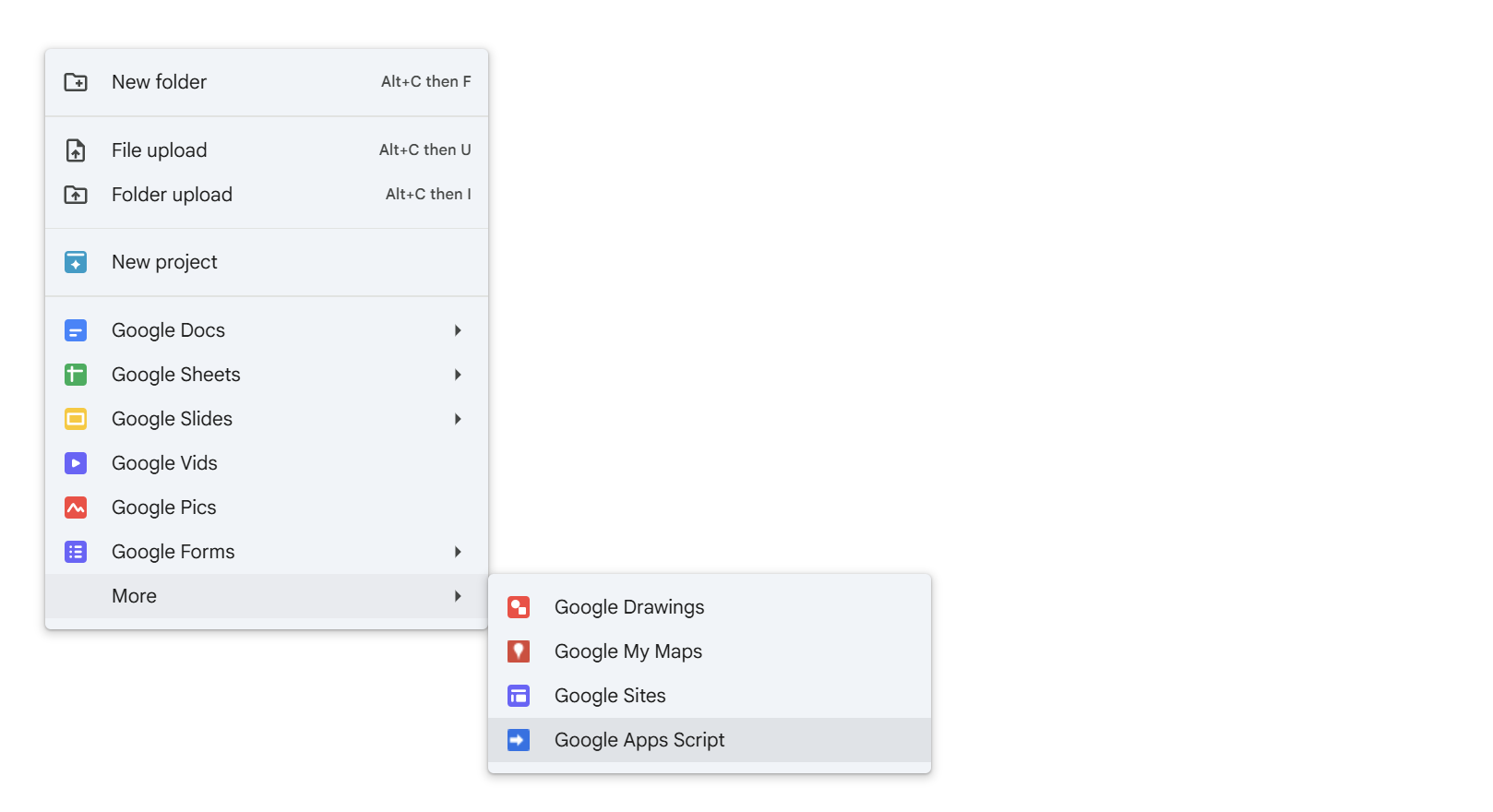Click the 'Alt+C then I' shortcut text
Screen dimensions: 1493x812
click(428, 195)
